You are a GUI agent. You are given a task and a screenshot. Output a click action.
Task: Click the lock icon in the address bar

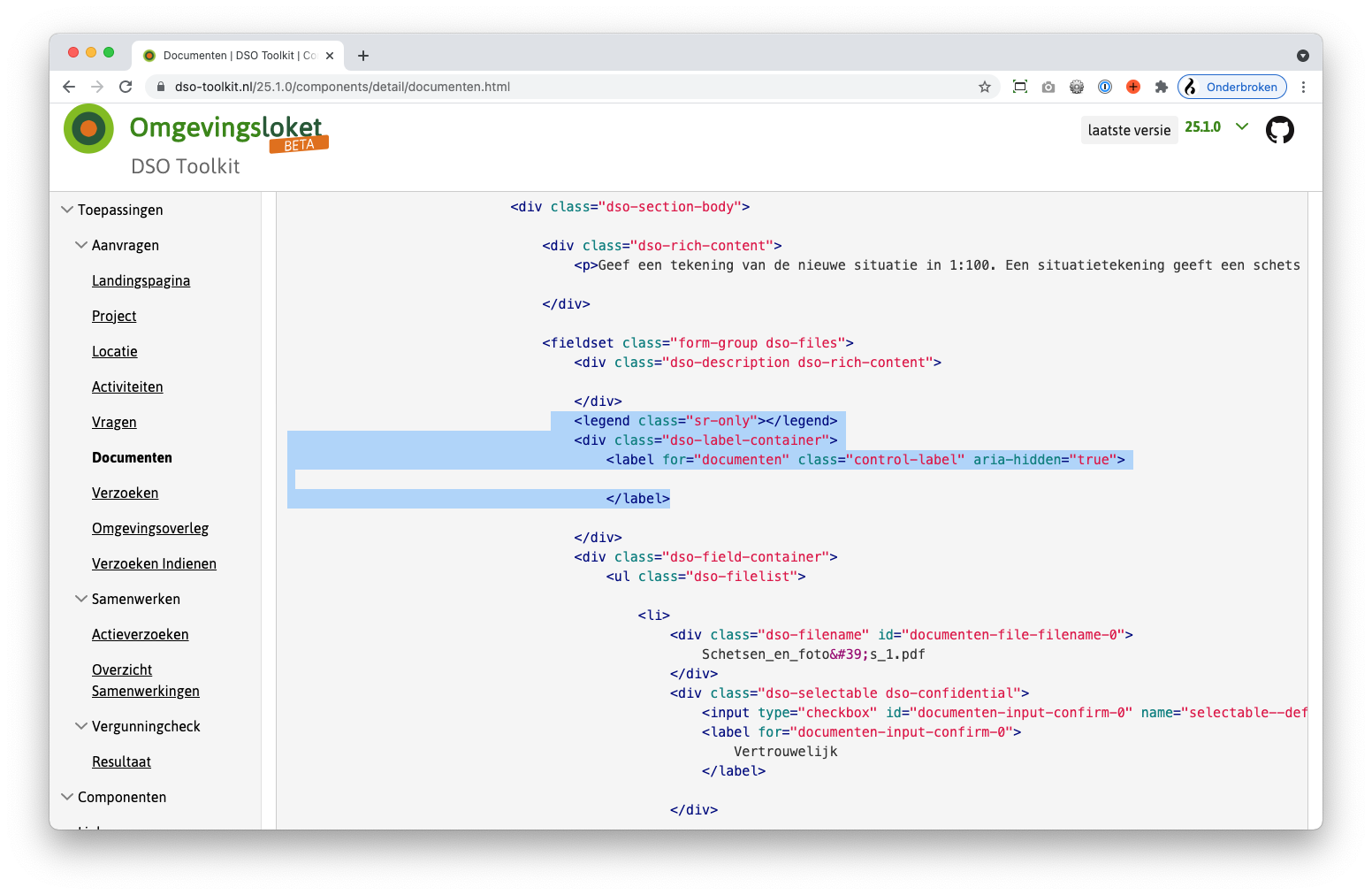click(161, 87)
